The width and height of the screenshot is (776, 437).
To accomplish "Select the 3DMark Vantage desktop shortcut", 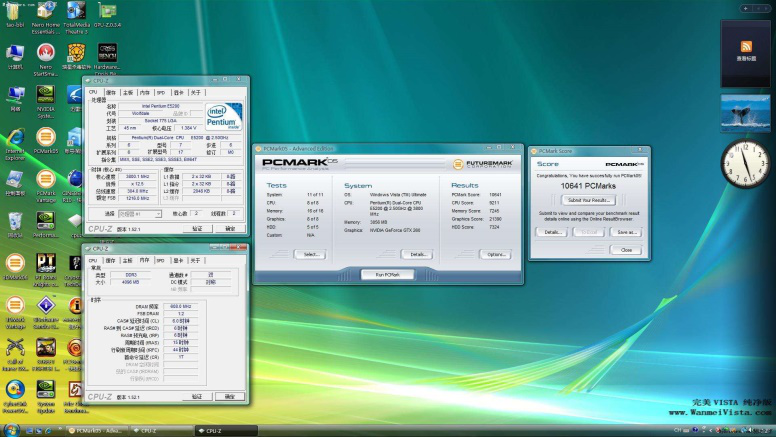I will (15, 313).
